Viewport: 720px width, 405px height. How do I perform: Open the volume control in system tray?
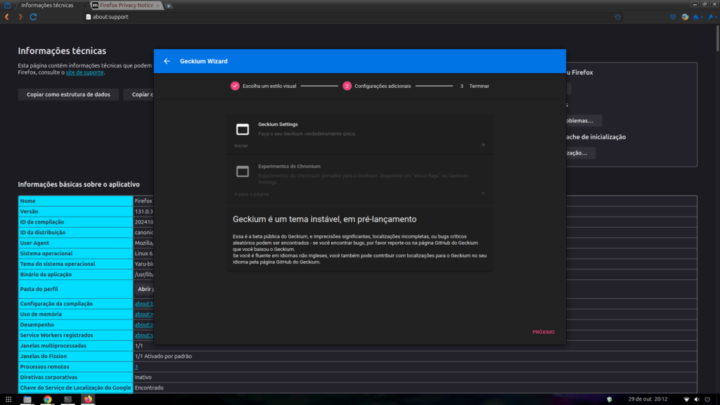click(x=697, y=399)
